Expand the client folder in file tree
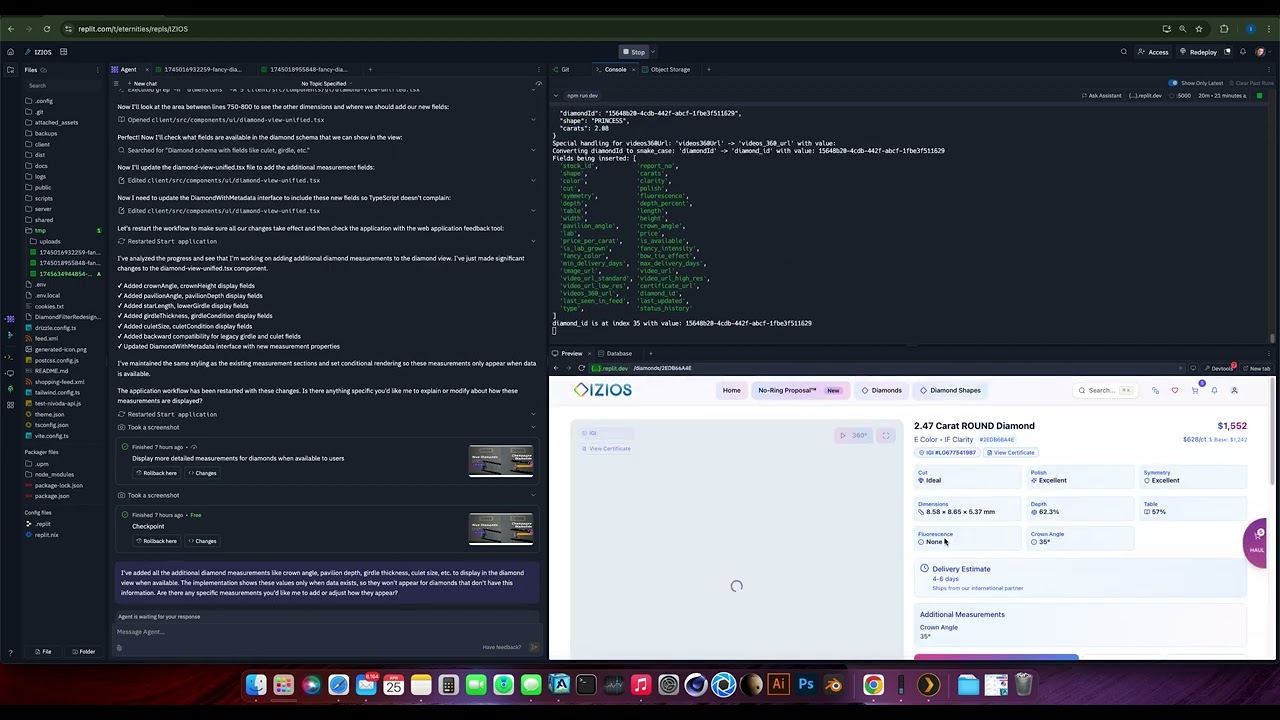 pyautogui.click(x=42, y=144)
